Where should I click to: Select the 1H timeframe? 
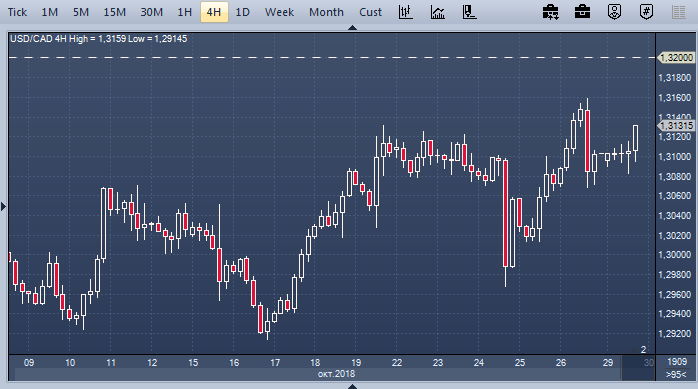[x=184, y=12]
